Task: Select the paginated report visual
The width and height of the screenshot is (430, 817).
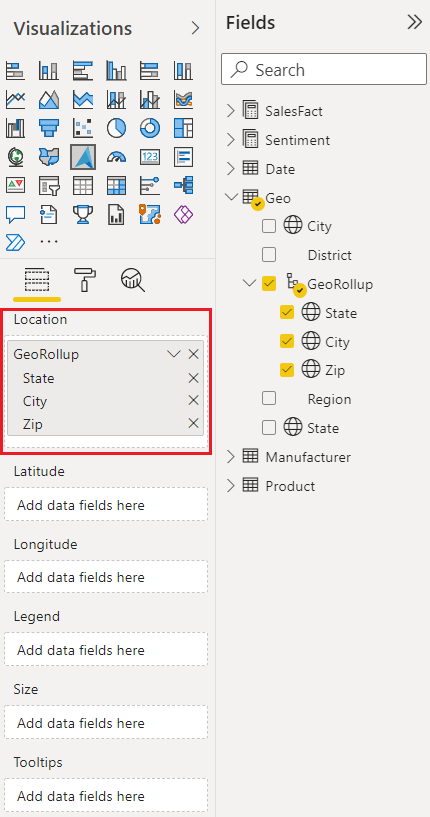Action: pyautogui.click(x=116, y=214)
